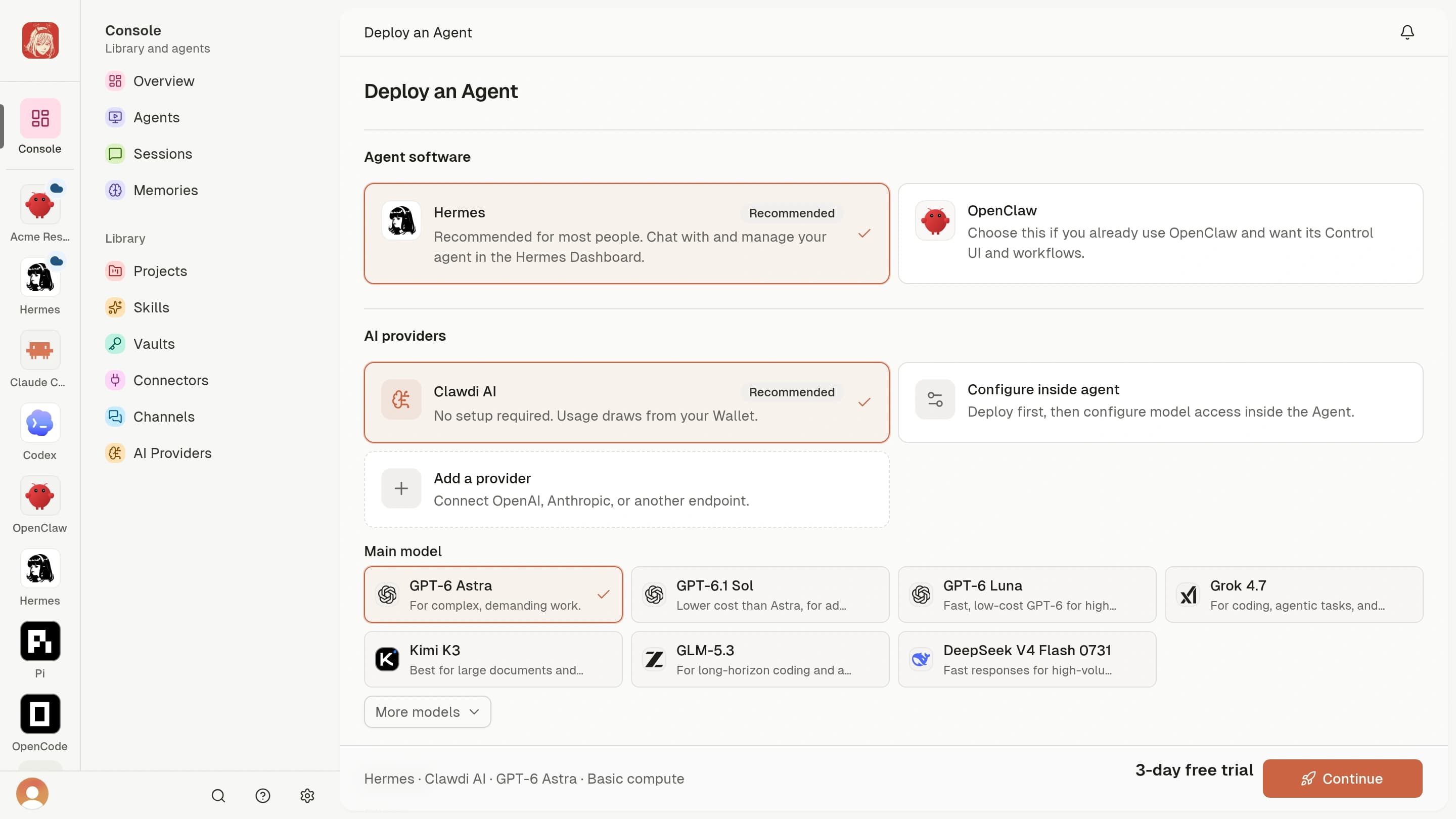Viewport: 1456px width, 819px height.
Task: Select OpenClaw as agent software
Action: click(1160, 234)
